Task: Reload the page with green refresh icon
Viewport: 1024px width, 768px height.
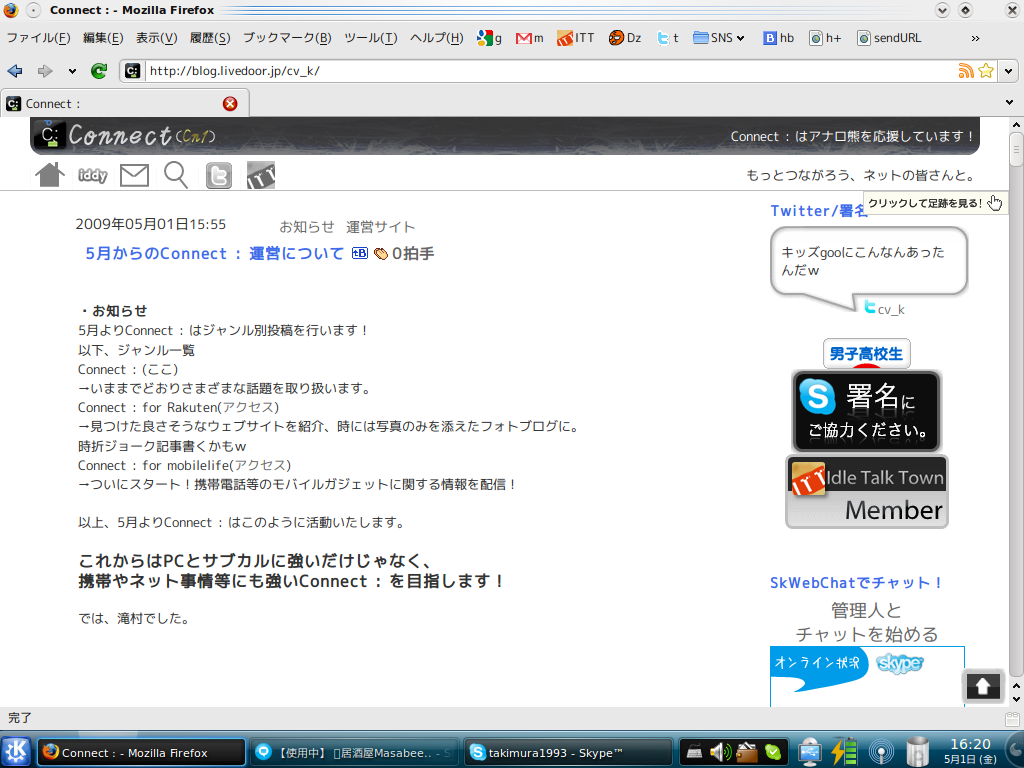Action: pos(99,71)
